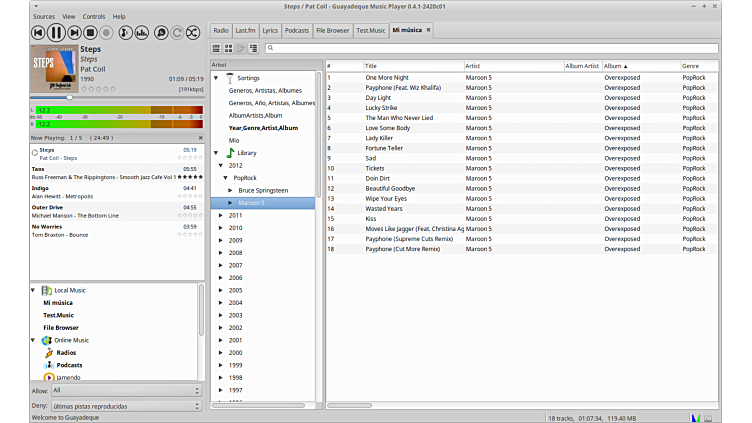Expand the Bruce Springsteen tree node
752x423 pixels.
(230, 190)
